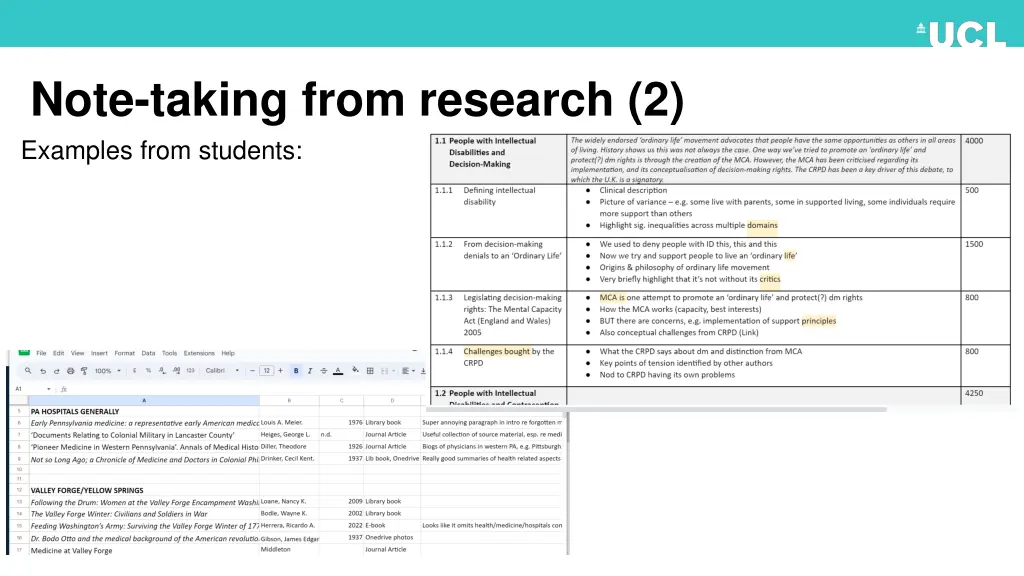The image size is (1024, 576).
Task: Click the merge cells icon
Action: 385,371
